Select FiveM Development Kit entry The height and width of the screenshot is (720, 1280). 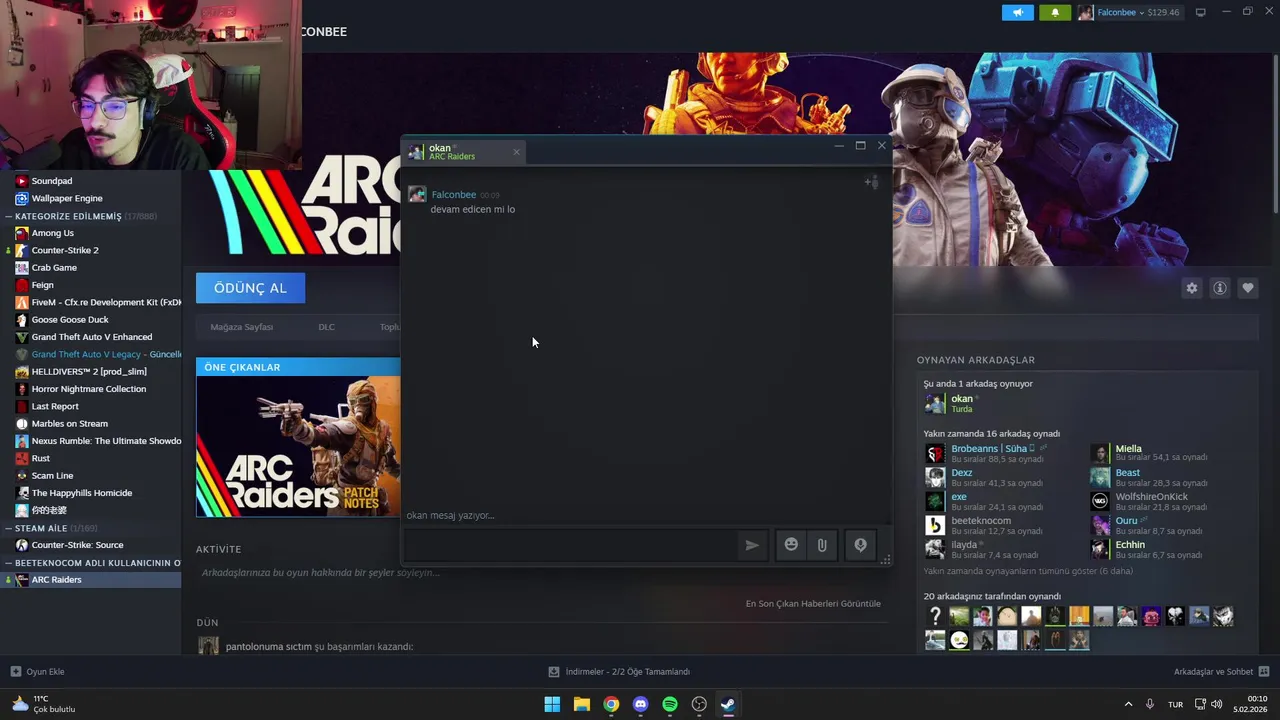tap(106, 302)
